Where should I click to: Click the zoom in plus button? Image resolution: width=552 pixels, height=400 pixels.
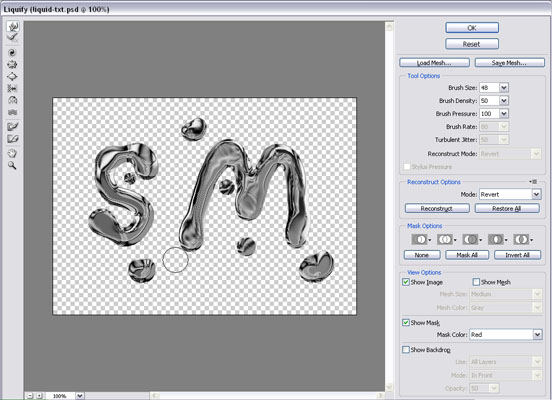(x=39, y=396)
